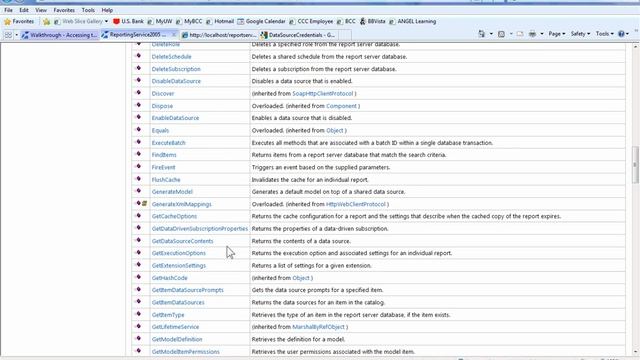640x360 pixels.
Task: Open the Favorites menu in menu bar
Action: (x=64, y=10)
